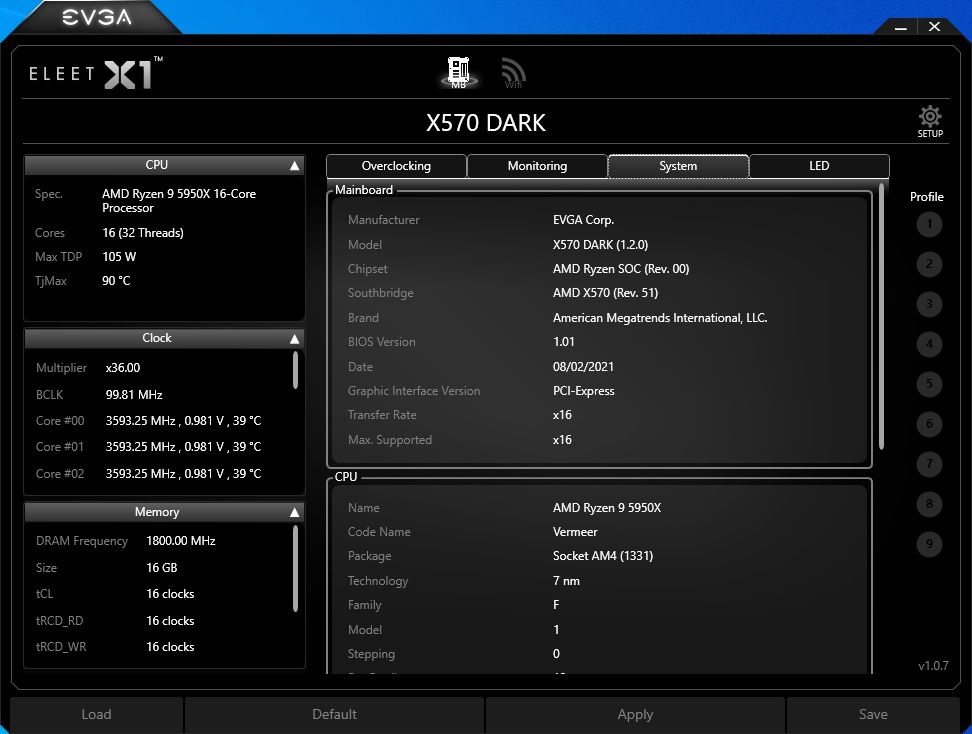
Task: Click 'American Megatrends International, LLC.' brand
Action: click(660, 318)
